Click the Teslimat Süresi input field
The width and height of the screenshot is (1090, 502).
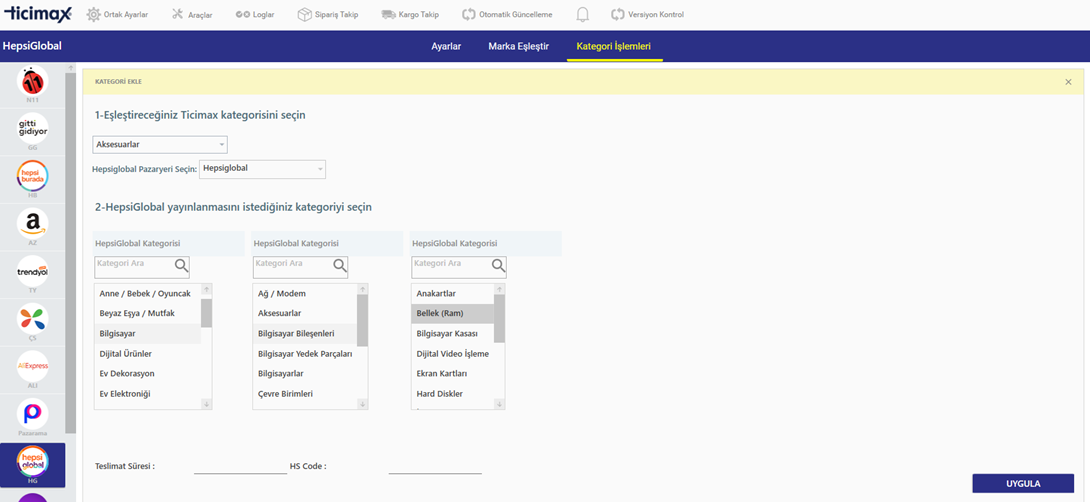click(x=241, y=466)
